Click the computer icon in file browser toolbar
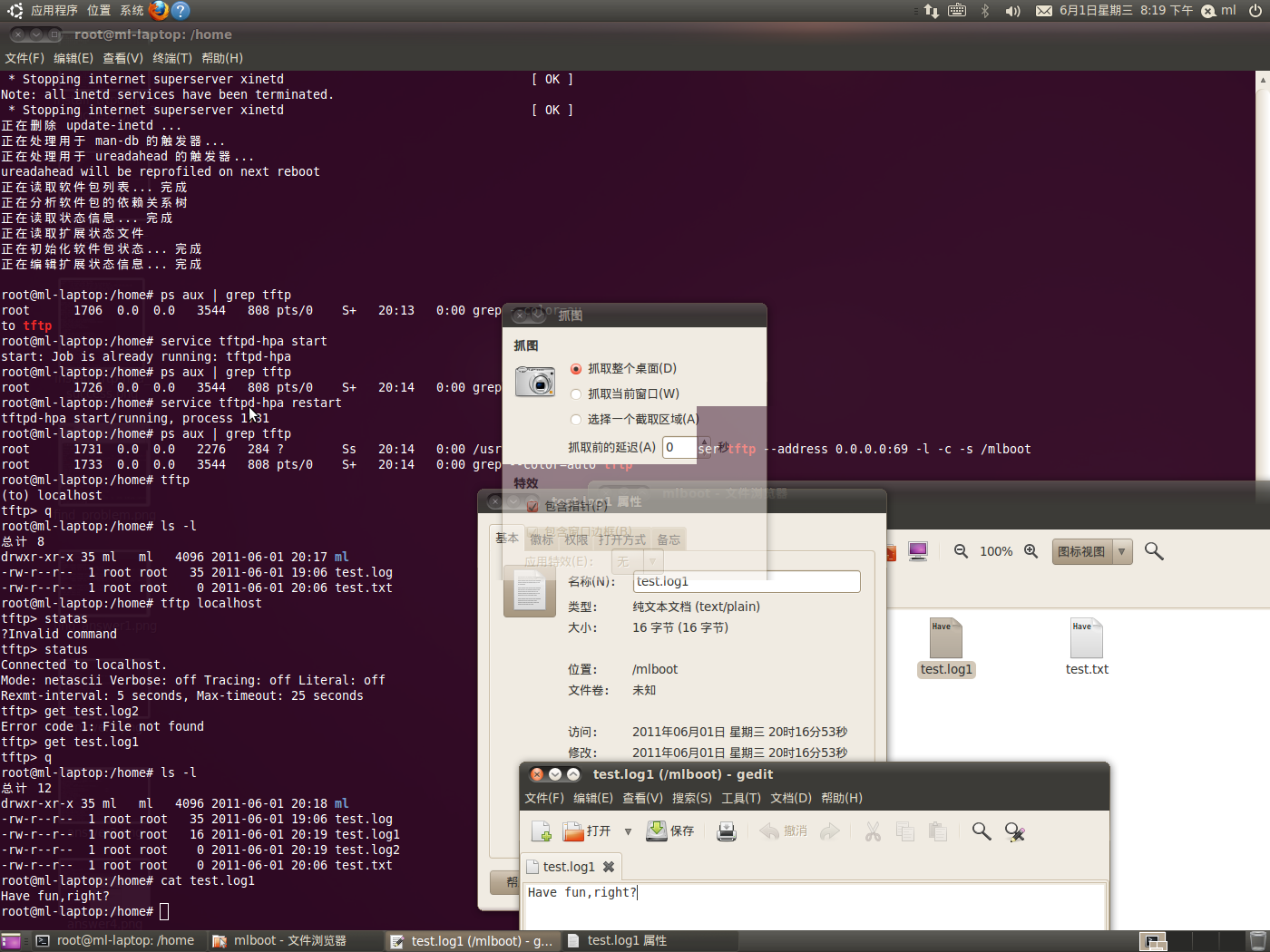Viewport: 1270px width, 952px height. point(918,551)
